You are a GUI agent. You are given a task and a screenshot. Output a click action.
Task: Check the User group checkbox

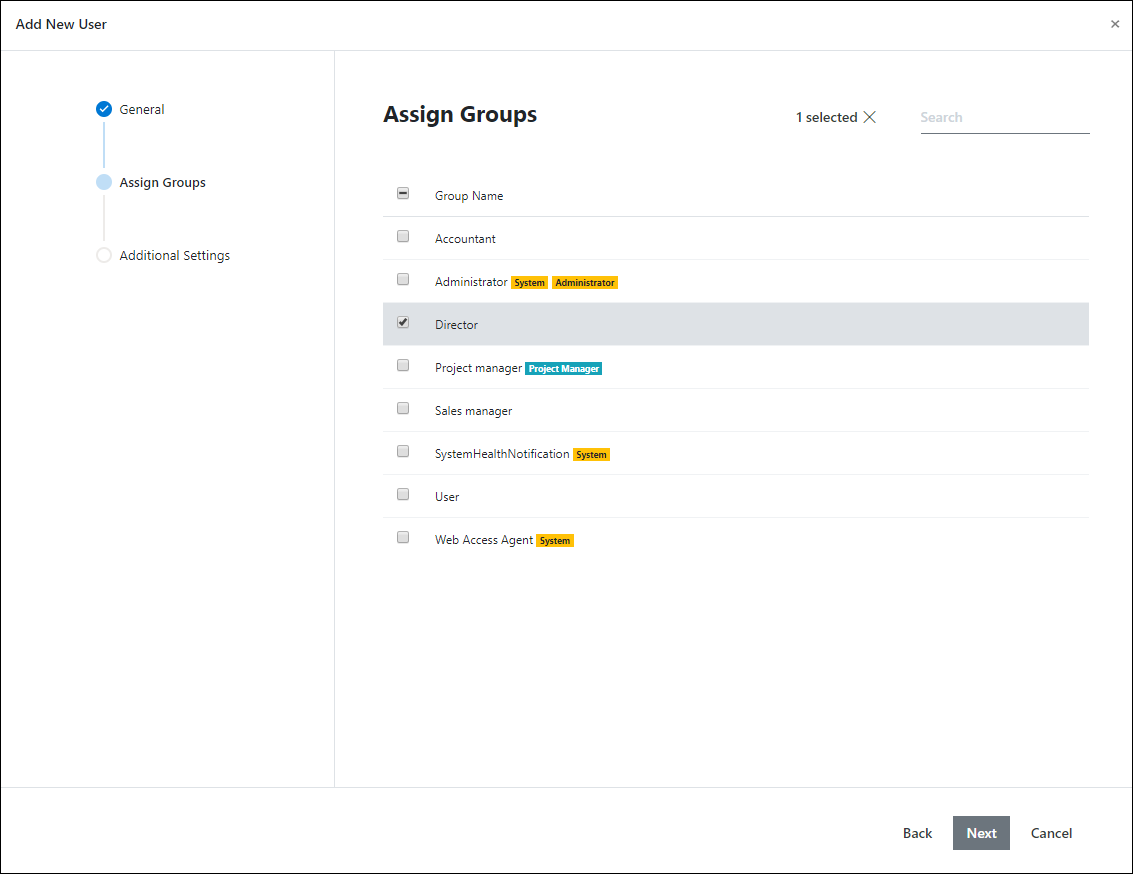coord(403,494)
